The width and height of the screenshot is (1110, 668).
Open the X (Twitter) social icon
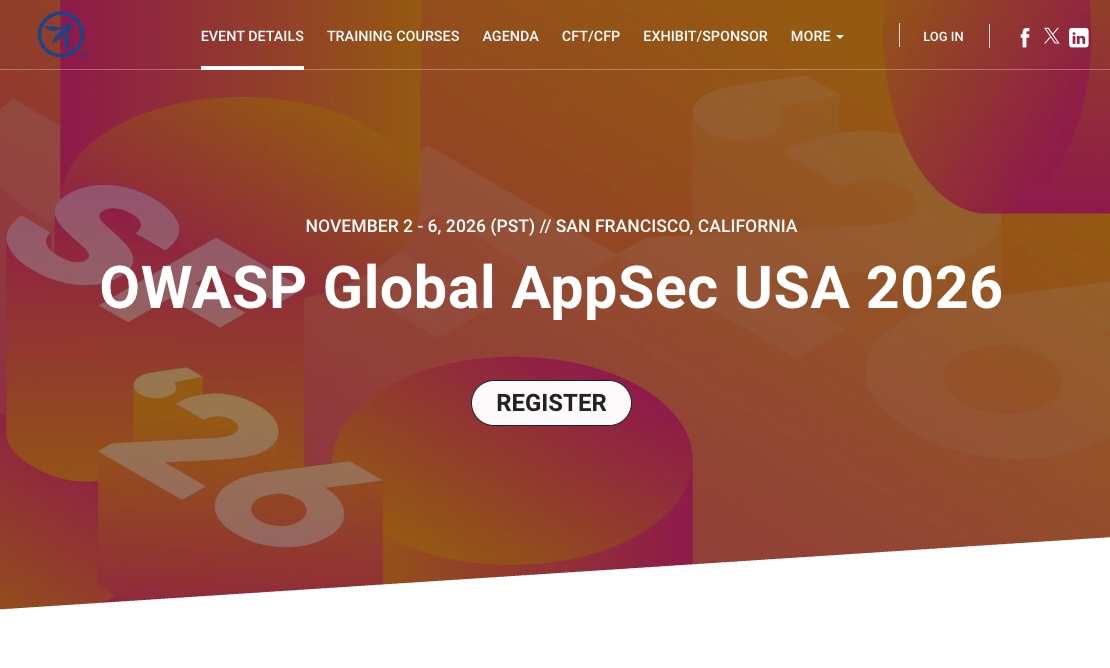[x=1051, y=36]
